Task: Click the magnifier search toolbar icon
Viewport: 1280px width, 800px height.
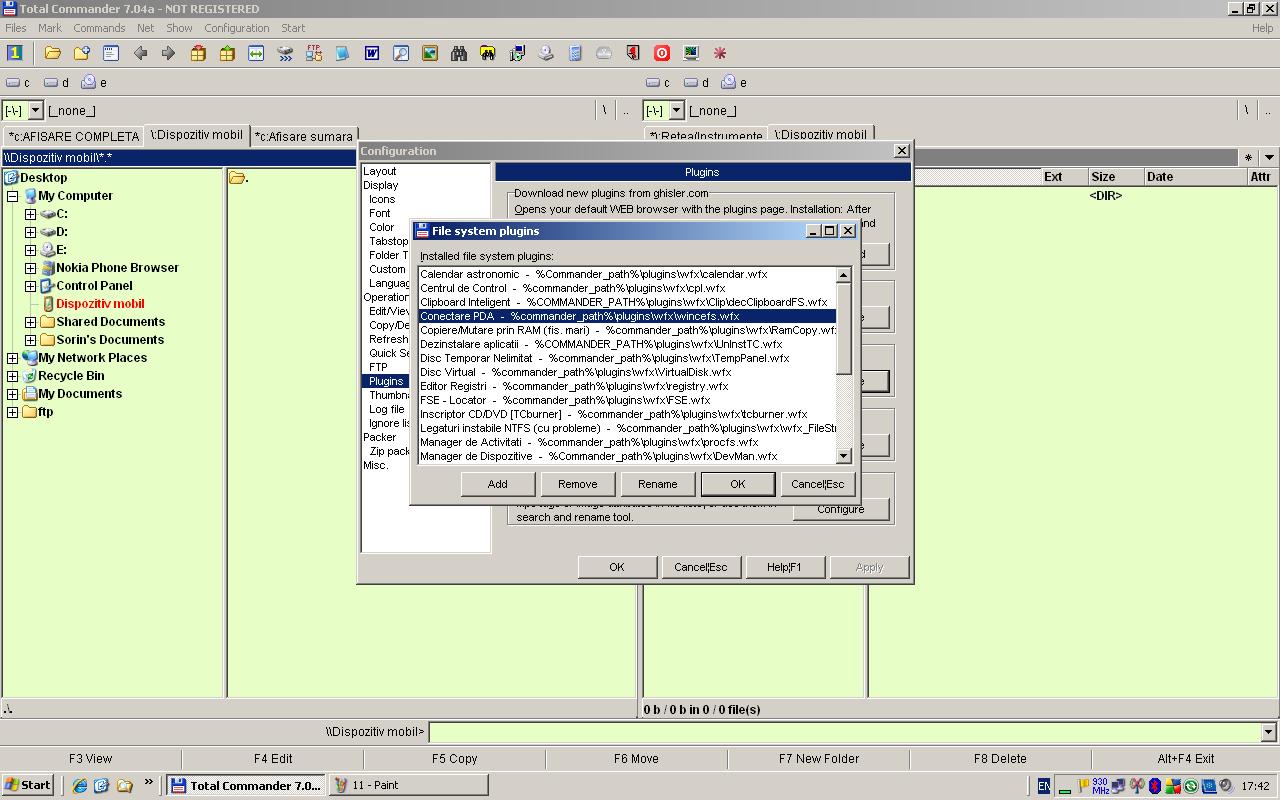Action: [x=401, y=53]
